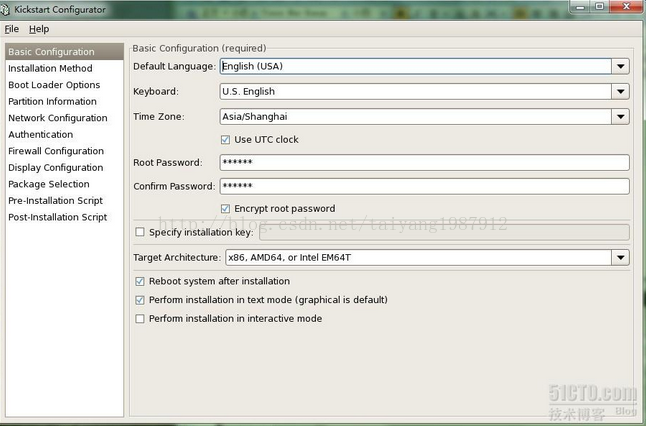Image resolution: width=646 pixels, height=426 pixels.
Task: Go to Installation Method section
Action: [x=65, y=68]
